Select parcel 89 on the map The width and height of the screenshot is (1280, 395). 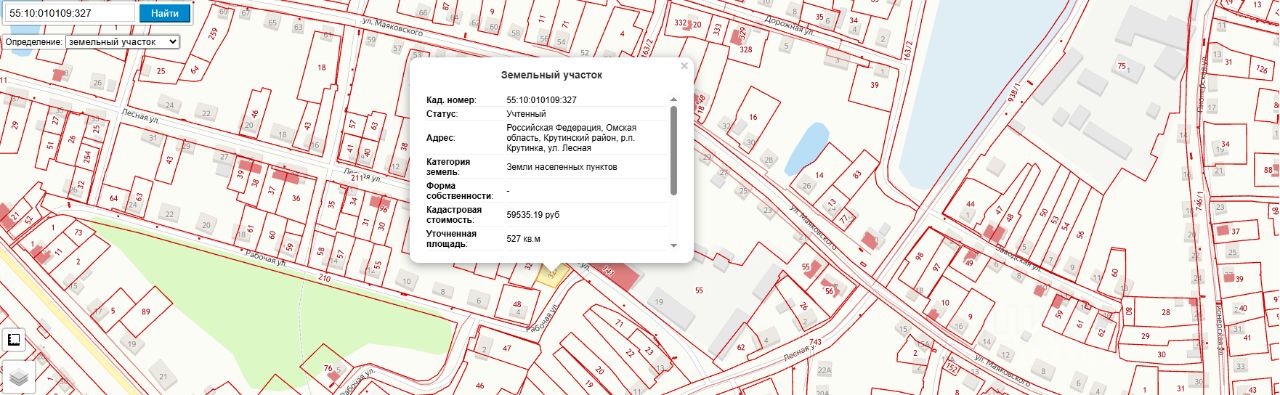pos(145,313)
